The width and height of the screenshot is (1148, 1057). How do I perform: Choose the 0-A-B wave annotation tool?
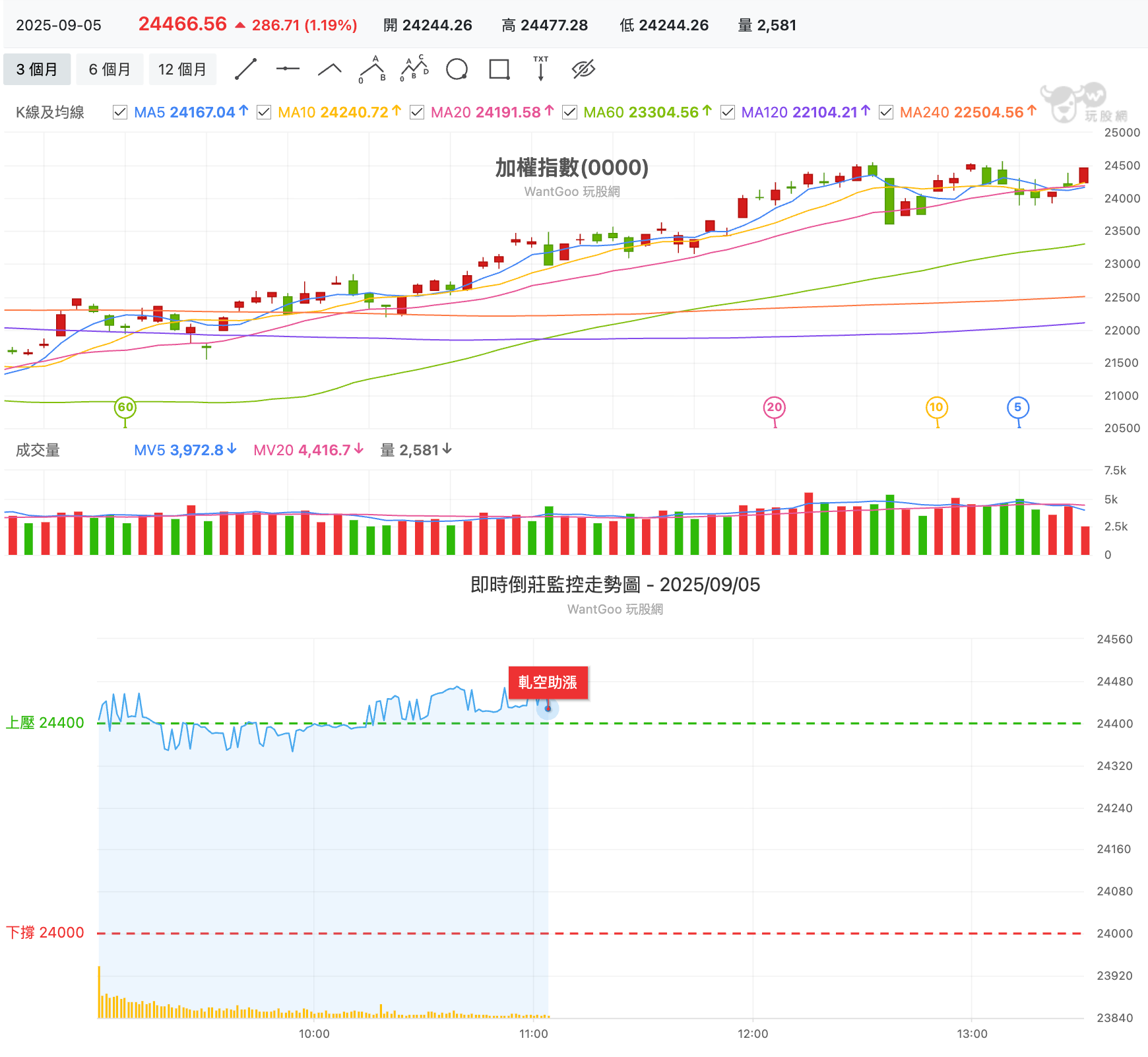[x=372, y=69]
